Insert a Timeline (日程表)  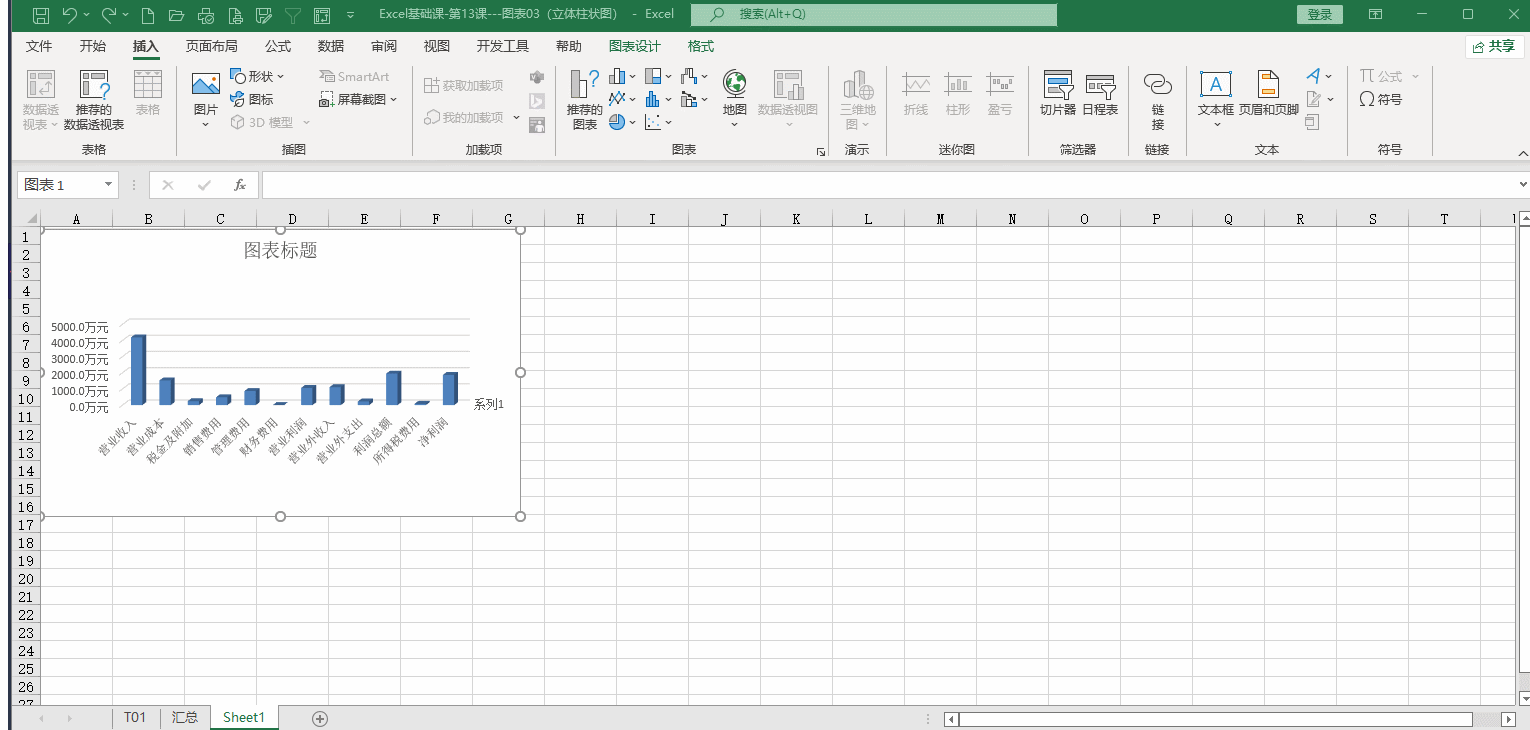(1100, 93)
